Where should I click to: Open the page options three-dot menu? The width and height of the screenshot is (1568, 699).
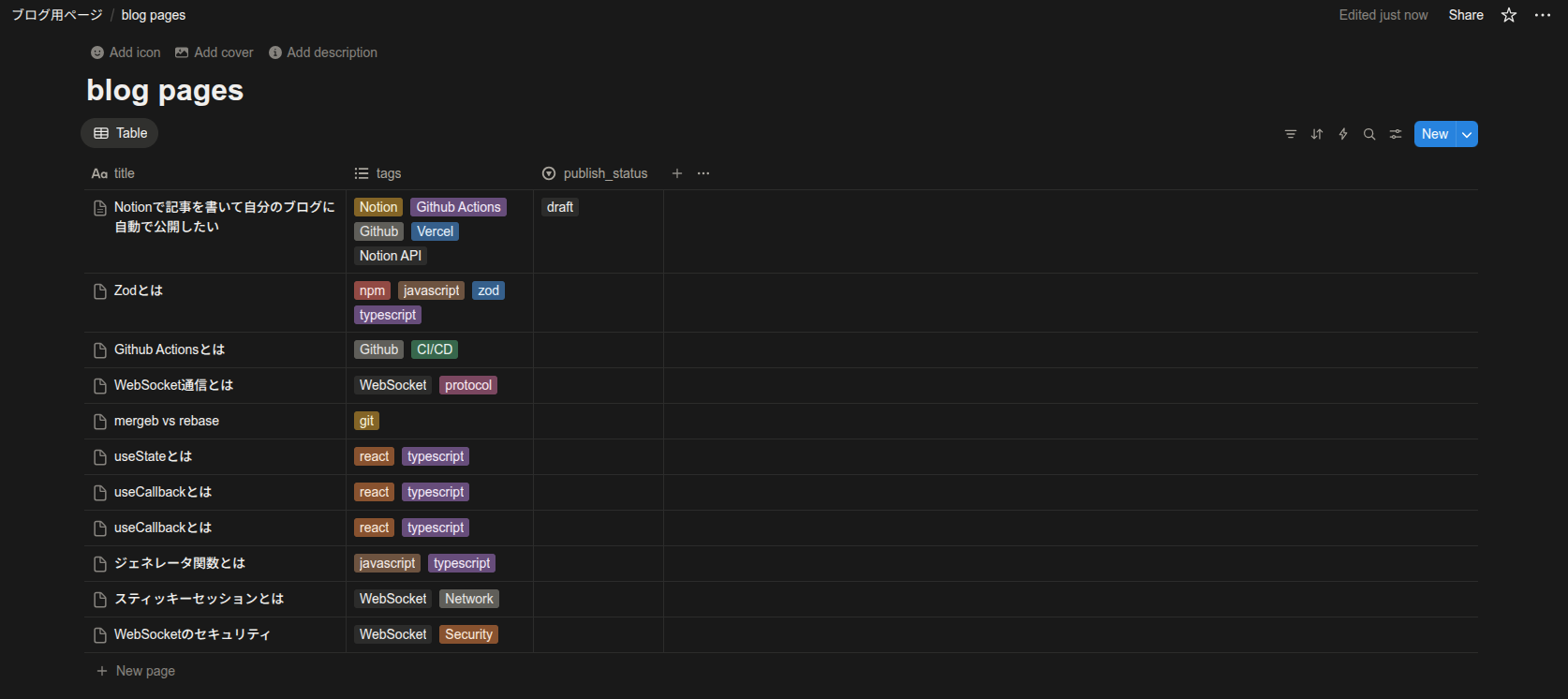click(x=1542, y=15)
